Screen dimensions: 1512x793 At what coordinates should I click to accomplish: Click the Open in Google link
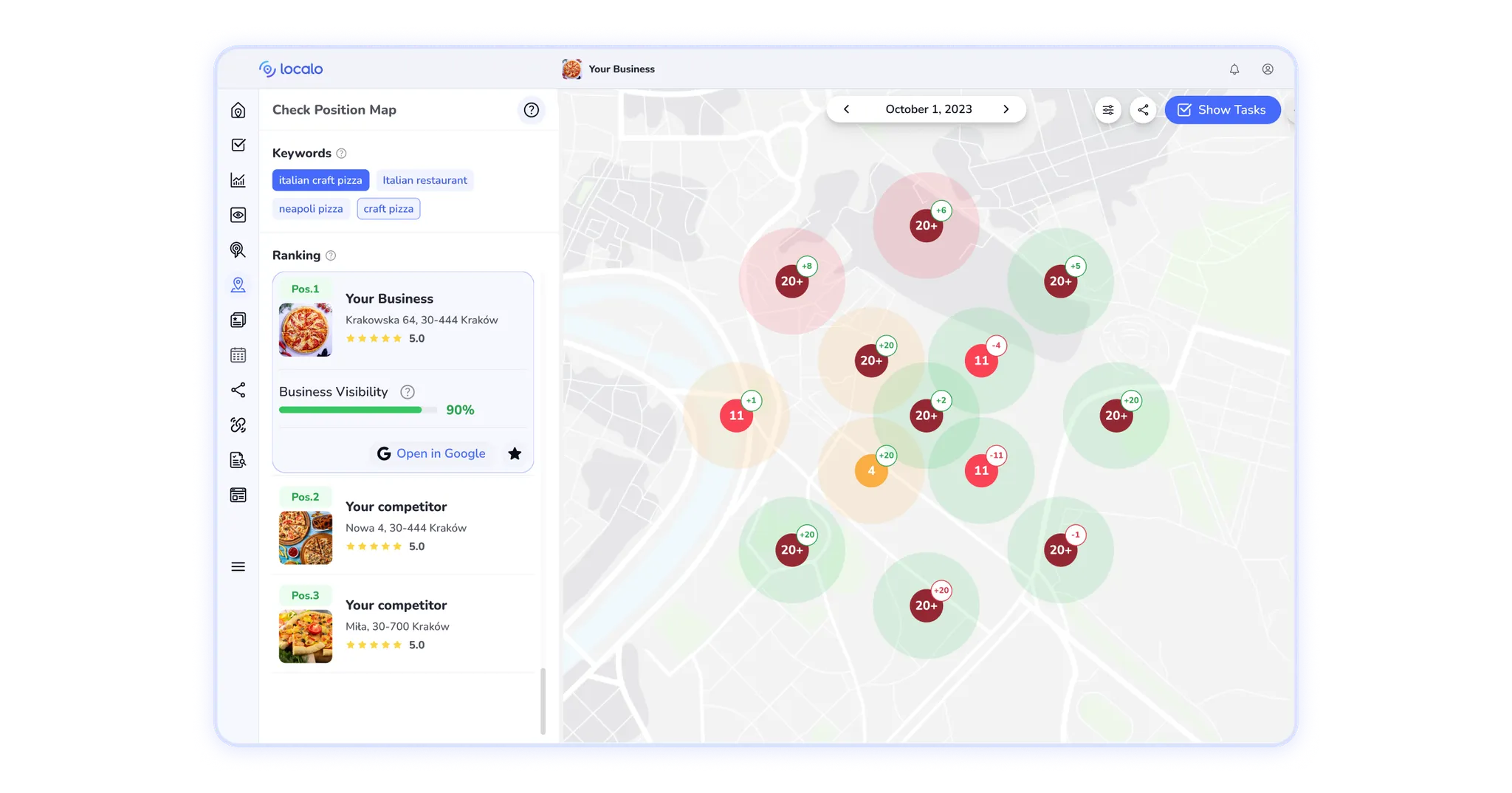click(x=431, y=453)
